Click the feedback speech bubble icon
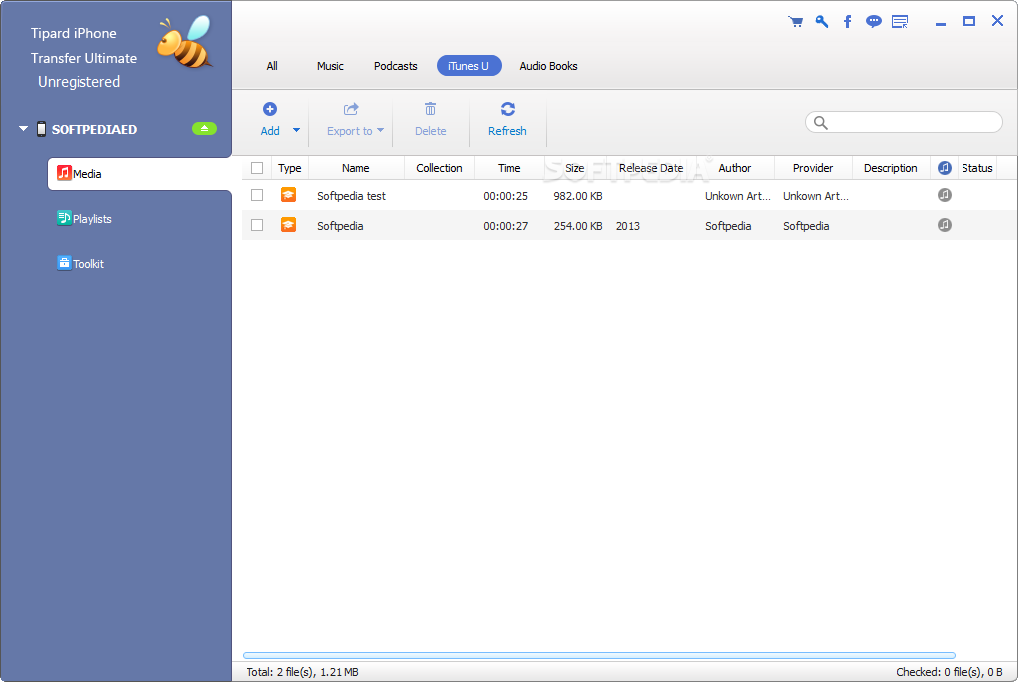Viewport: 1018px width, 682px height. [x=874, y=22]
